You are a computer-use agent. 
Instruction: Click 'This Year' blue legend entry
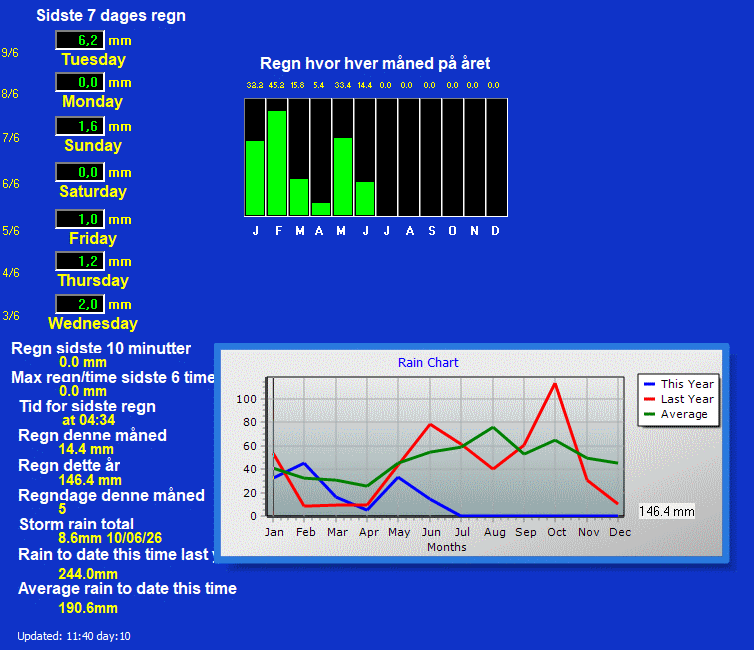click(x=679, y=384)
